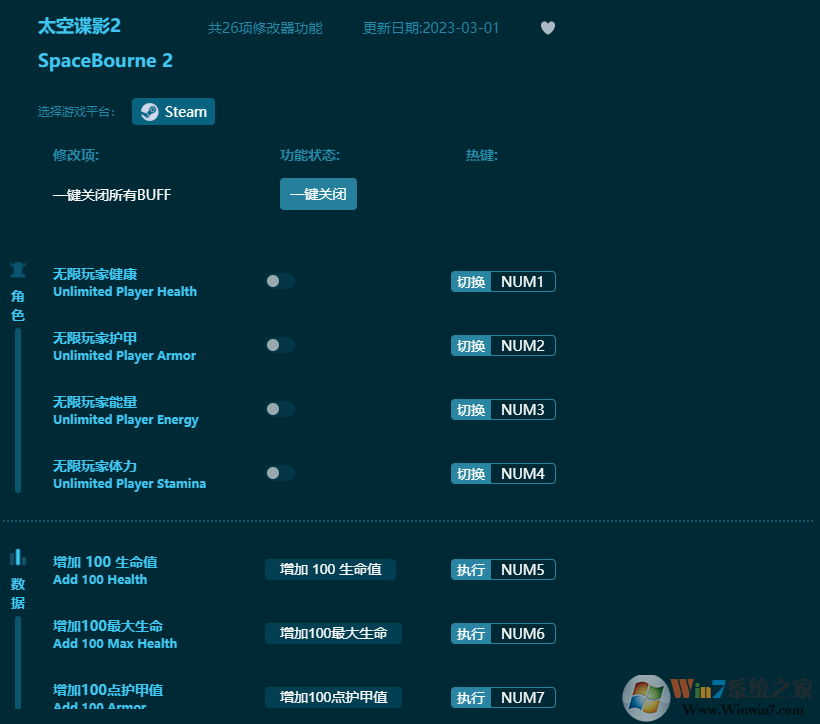Click the character section vertical slider bar

coord(18,410)
